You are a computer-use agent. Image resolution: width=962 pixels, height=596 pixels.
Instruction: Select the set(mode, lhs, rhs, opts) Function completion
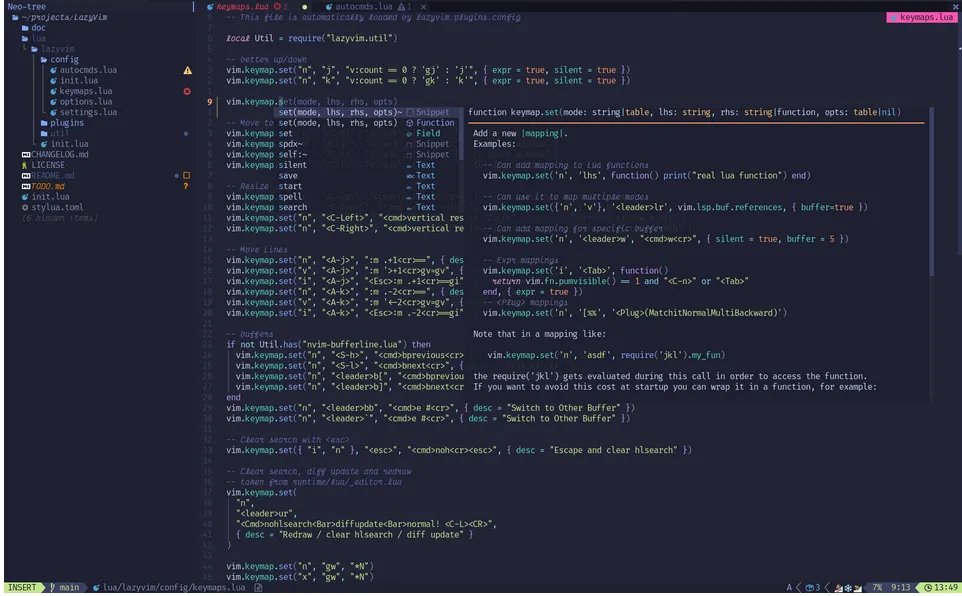[x=367, y=123]
